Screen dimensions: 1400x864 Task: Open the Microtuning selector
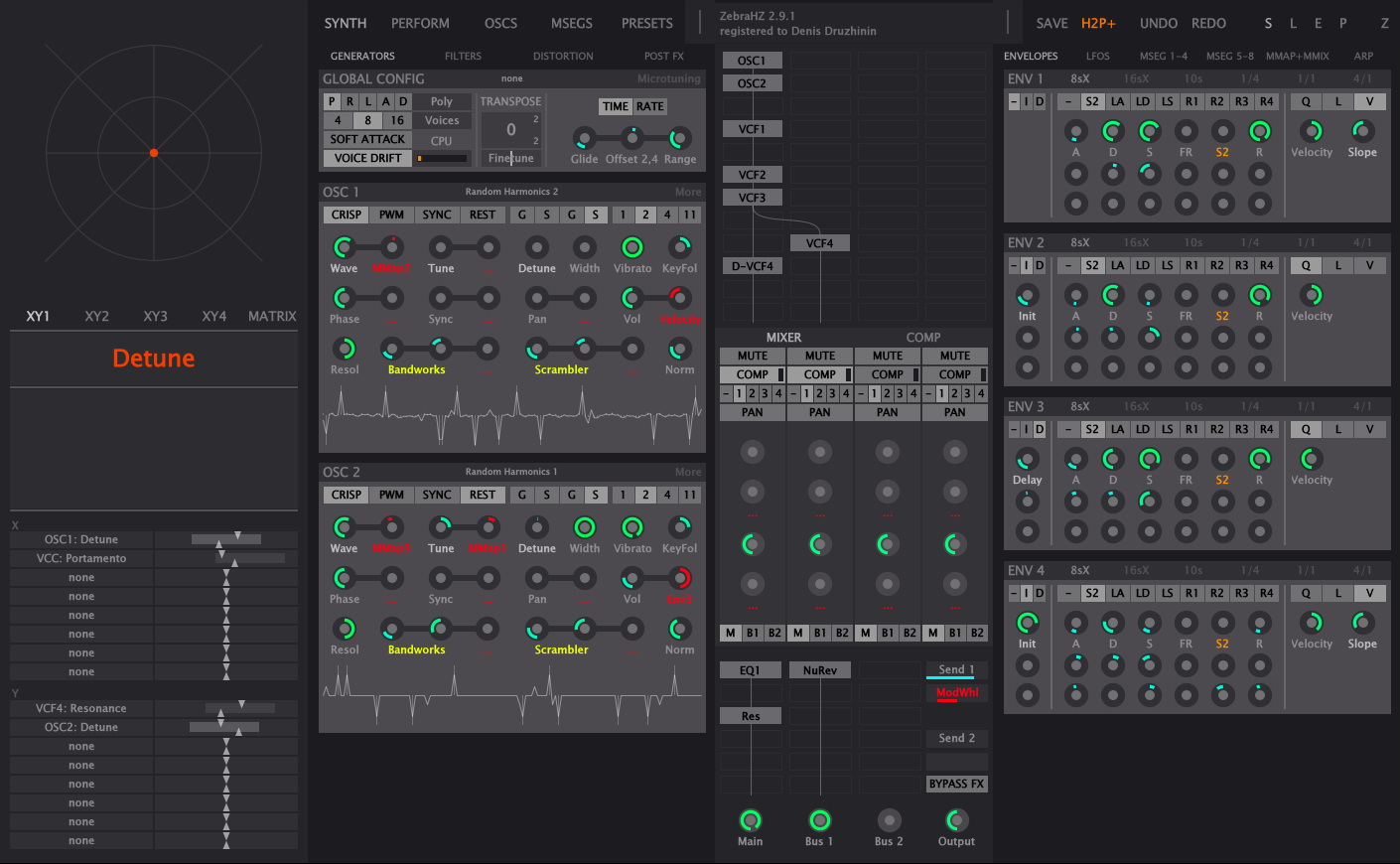coord(668,78)
